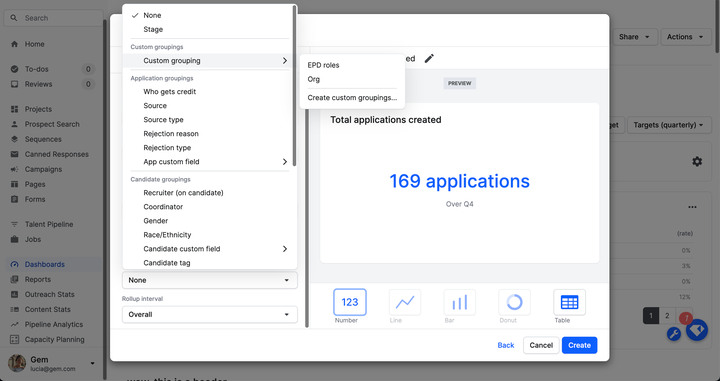The height and width of the screenshot is (381, 720).
Task: Click the grouping list scrollbar
Action: pyautogui.click(x=294, y=86)
